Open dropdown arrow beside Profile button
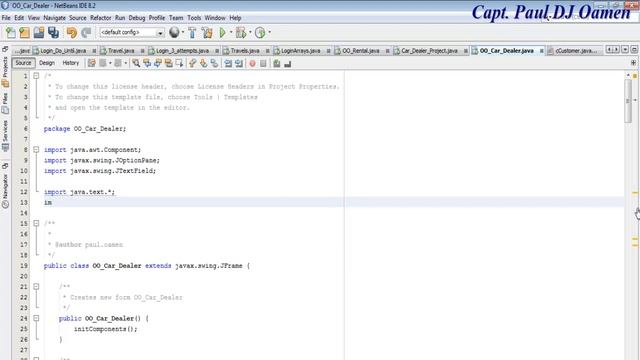 point(269,32)
